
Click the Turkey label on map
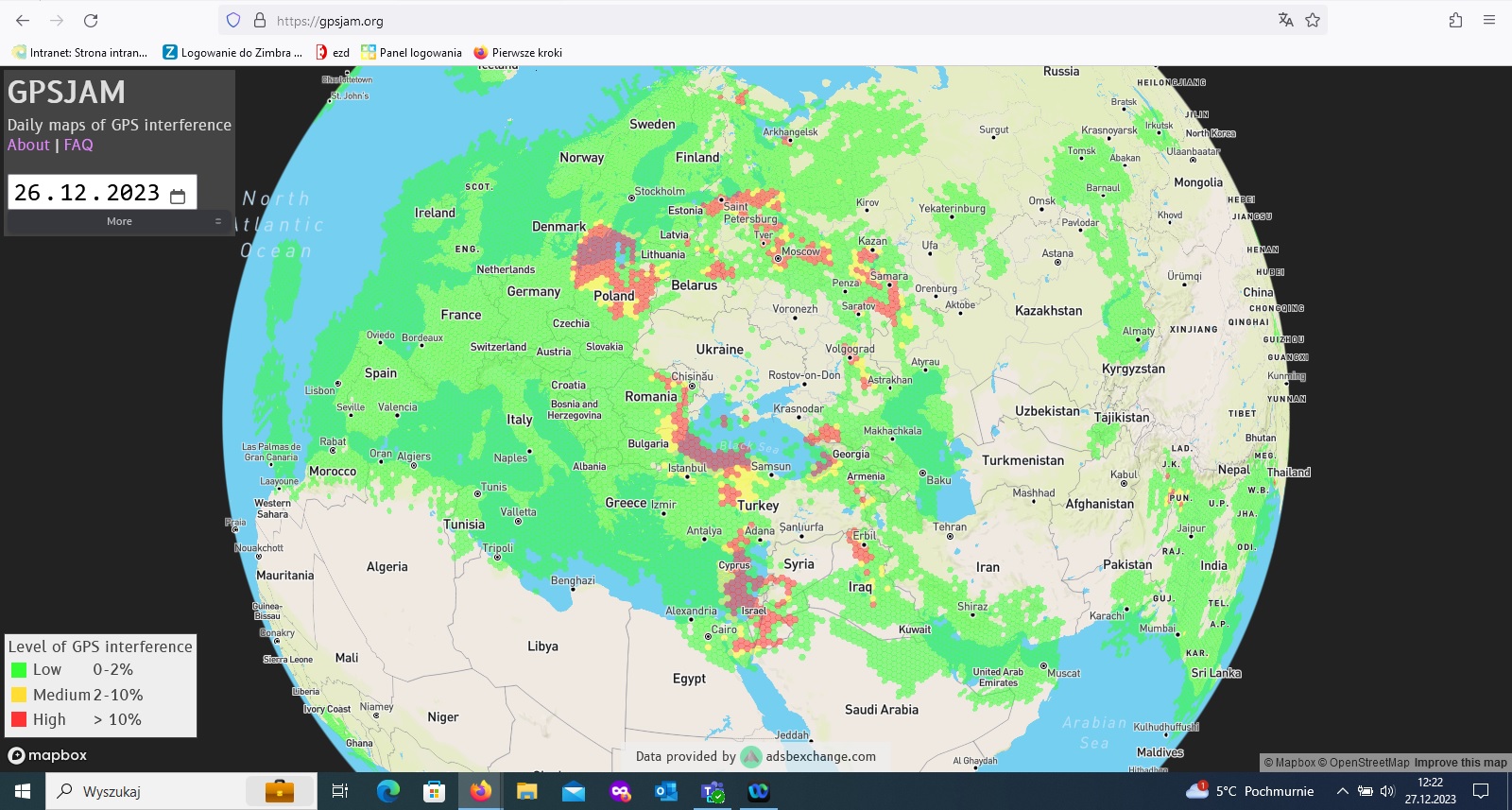(x=758, y=506)
